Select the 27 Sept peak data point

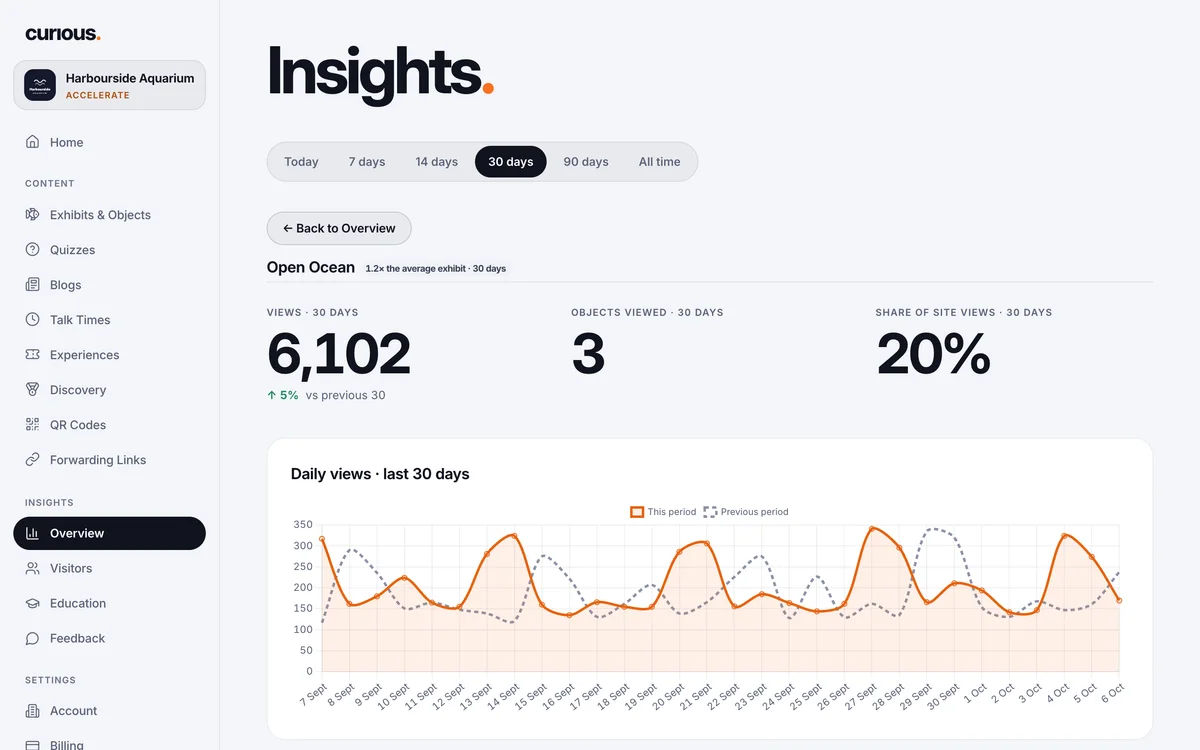point(872,528)
